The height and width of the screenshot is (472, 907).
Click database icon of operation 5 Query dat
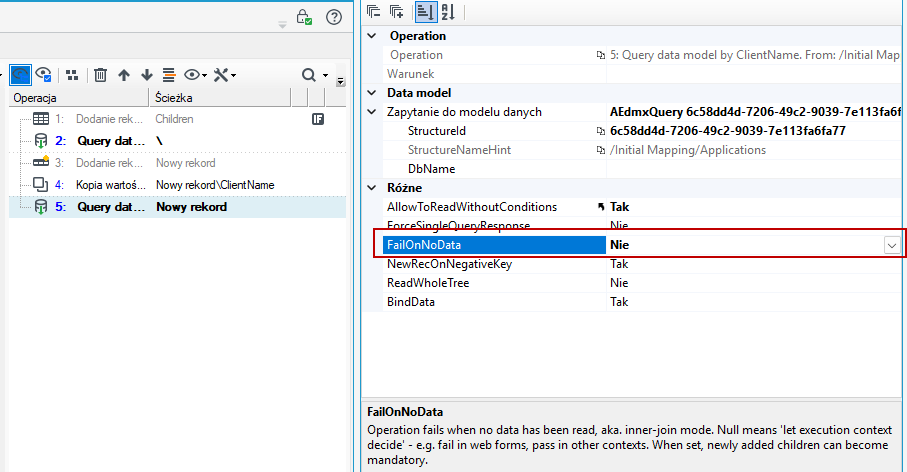pos(41,206)
